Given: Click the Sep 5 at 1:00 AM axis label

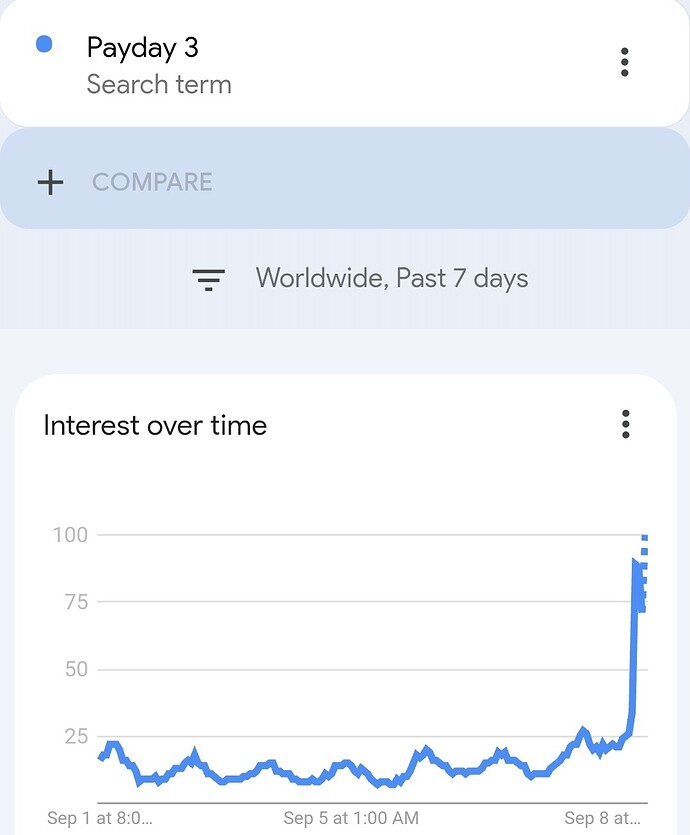Looking at the screenshot, I should click(351, 817).
